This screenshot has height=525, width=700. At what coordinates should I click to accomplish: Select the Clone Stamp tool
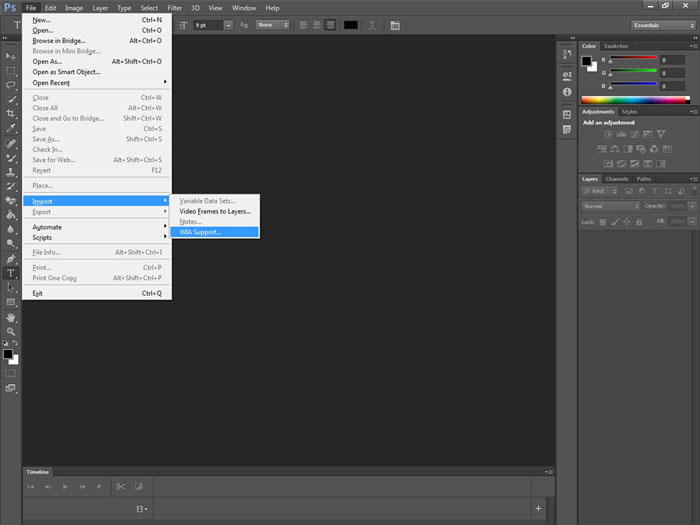(11, 172)
